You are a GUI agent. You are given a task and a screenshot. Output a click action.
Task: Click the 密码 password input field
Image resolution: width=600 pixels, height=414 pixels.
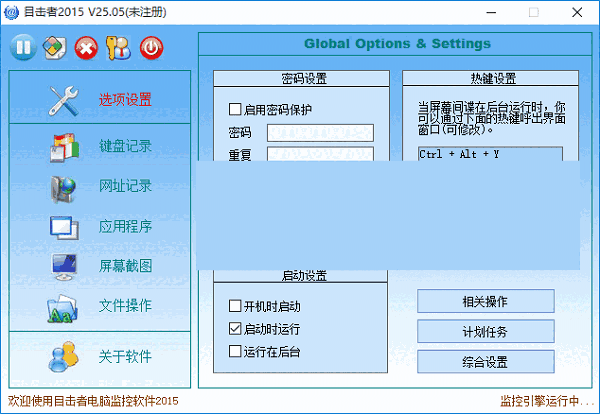point(320,133)
